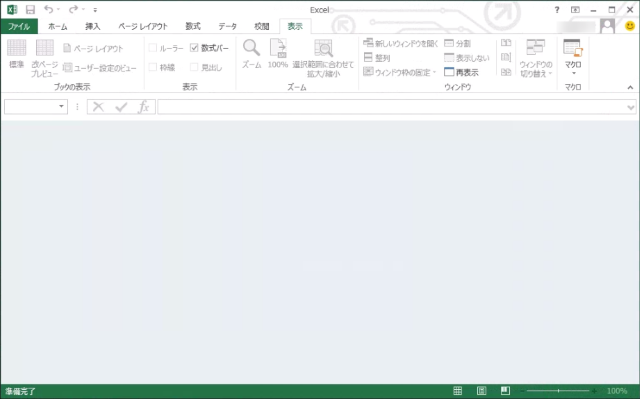Viewport: 640px width, 399px height.
Task: Switch to the データ tab
Action: click(227, 27)
